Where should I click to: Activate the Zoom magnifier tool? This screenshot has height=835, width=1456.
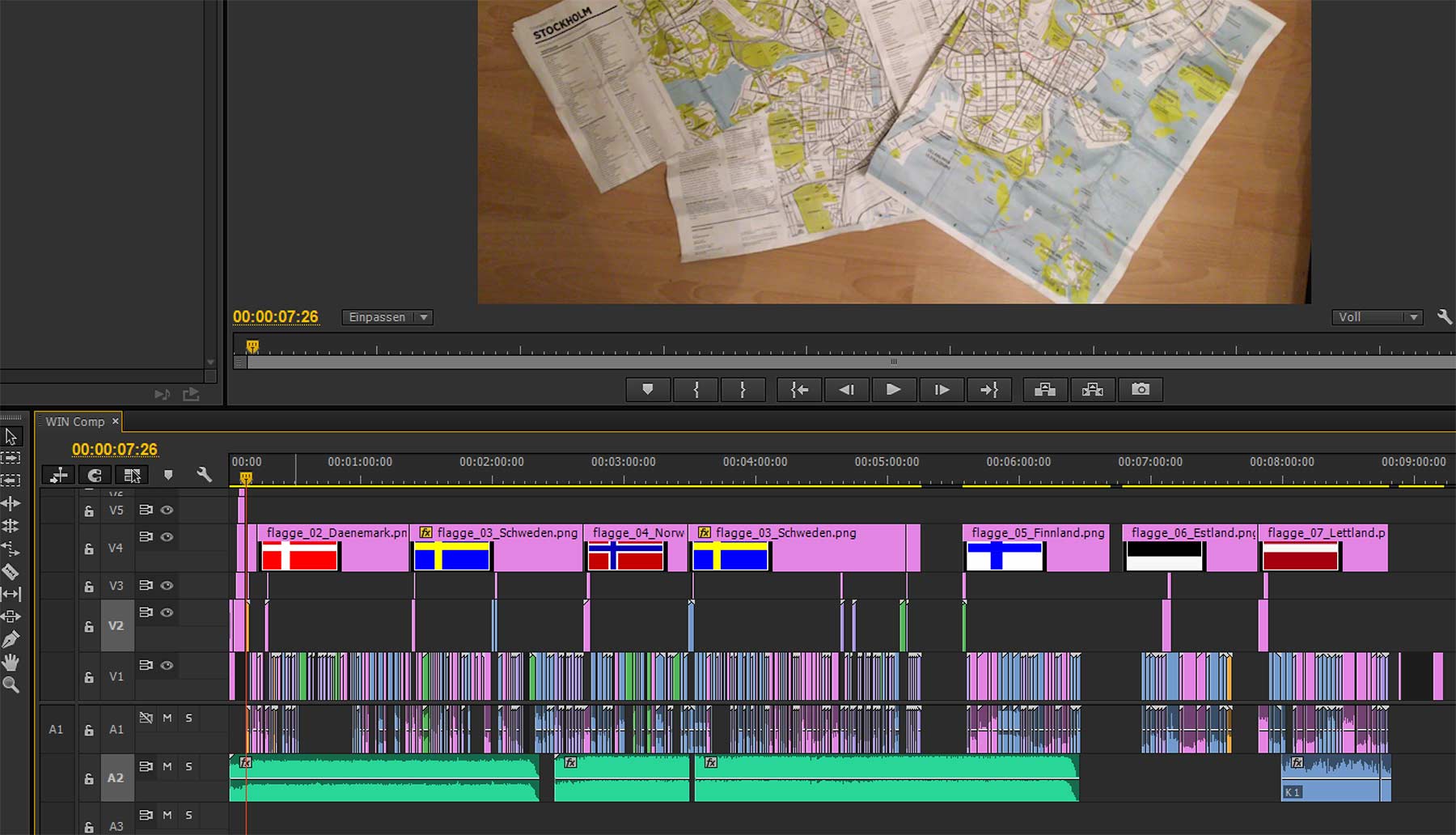[11, 685]
